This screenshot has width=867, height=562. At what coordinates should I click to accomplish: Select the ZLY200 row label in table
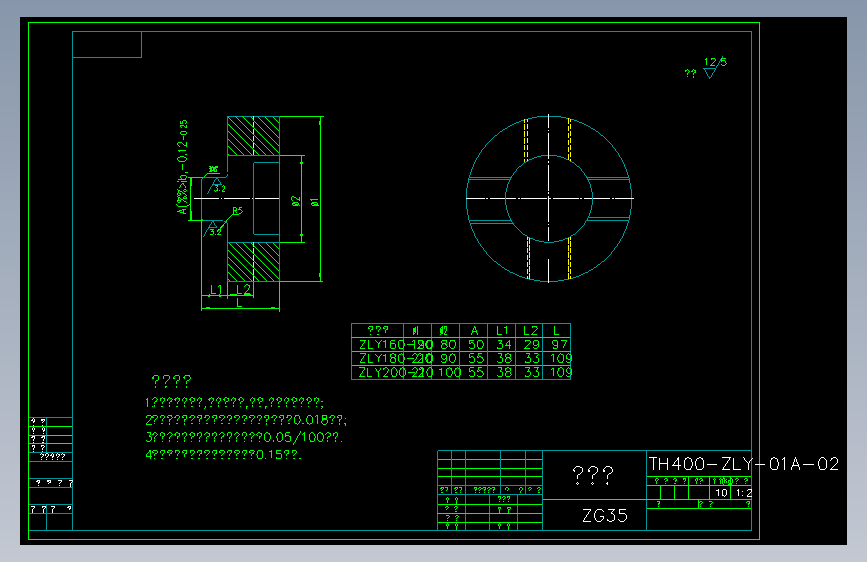coord(382,372)
